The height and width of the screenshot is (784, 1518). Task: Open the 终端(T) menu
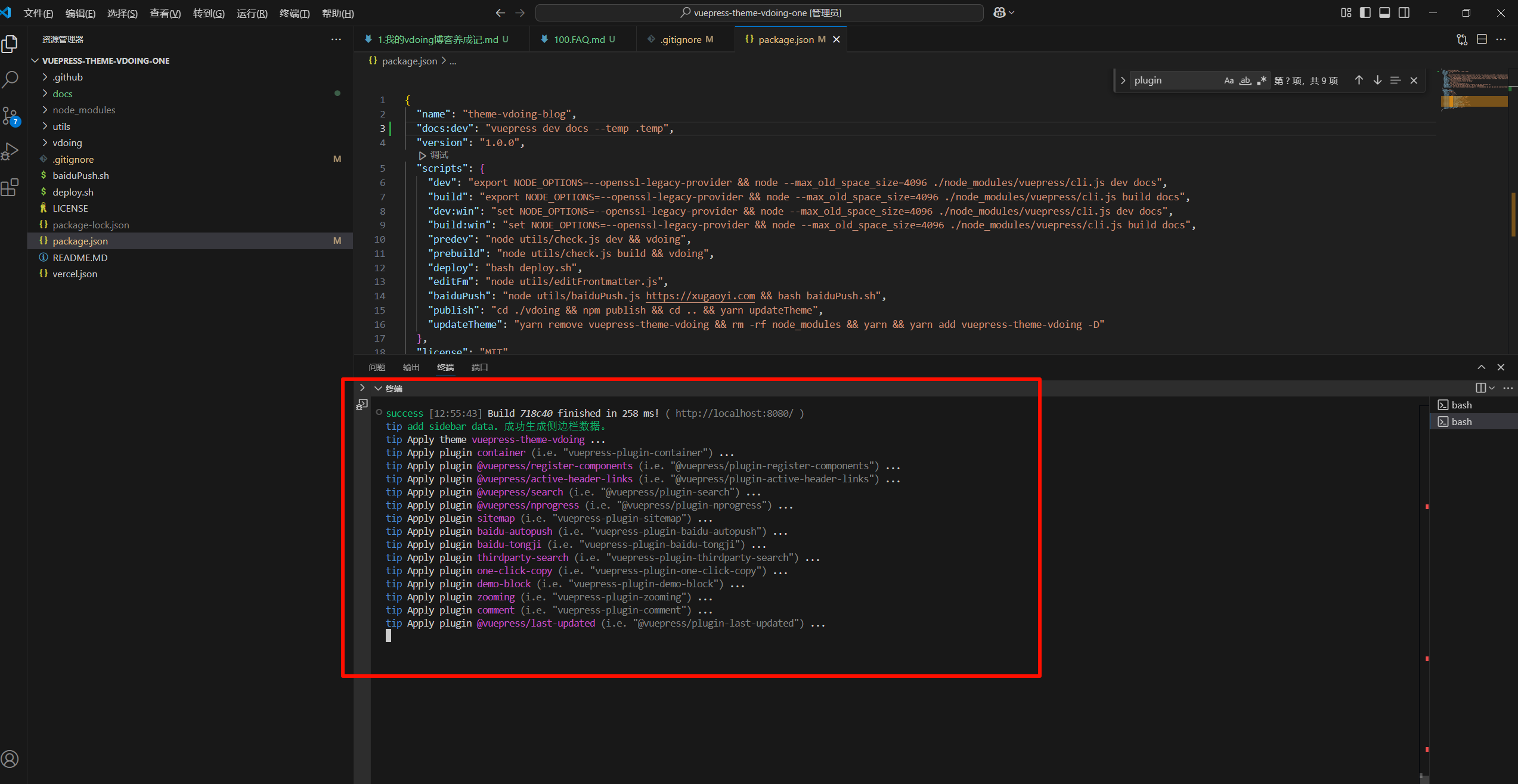(295, 13)
